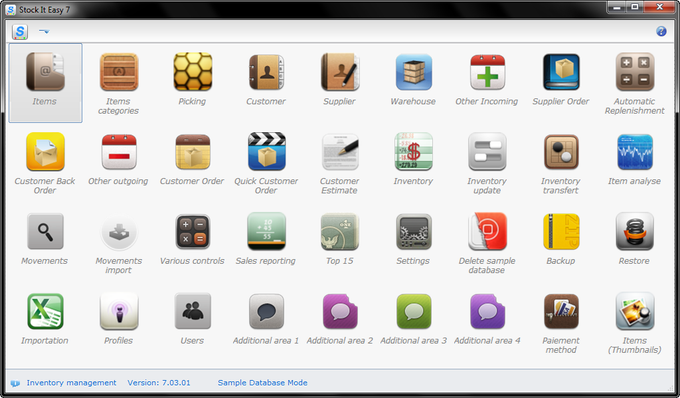Open Additional area 3
The image size is (680, 398).
tap(414, 311)
